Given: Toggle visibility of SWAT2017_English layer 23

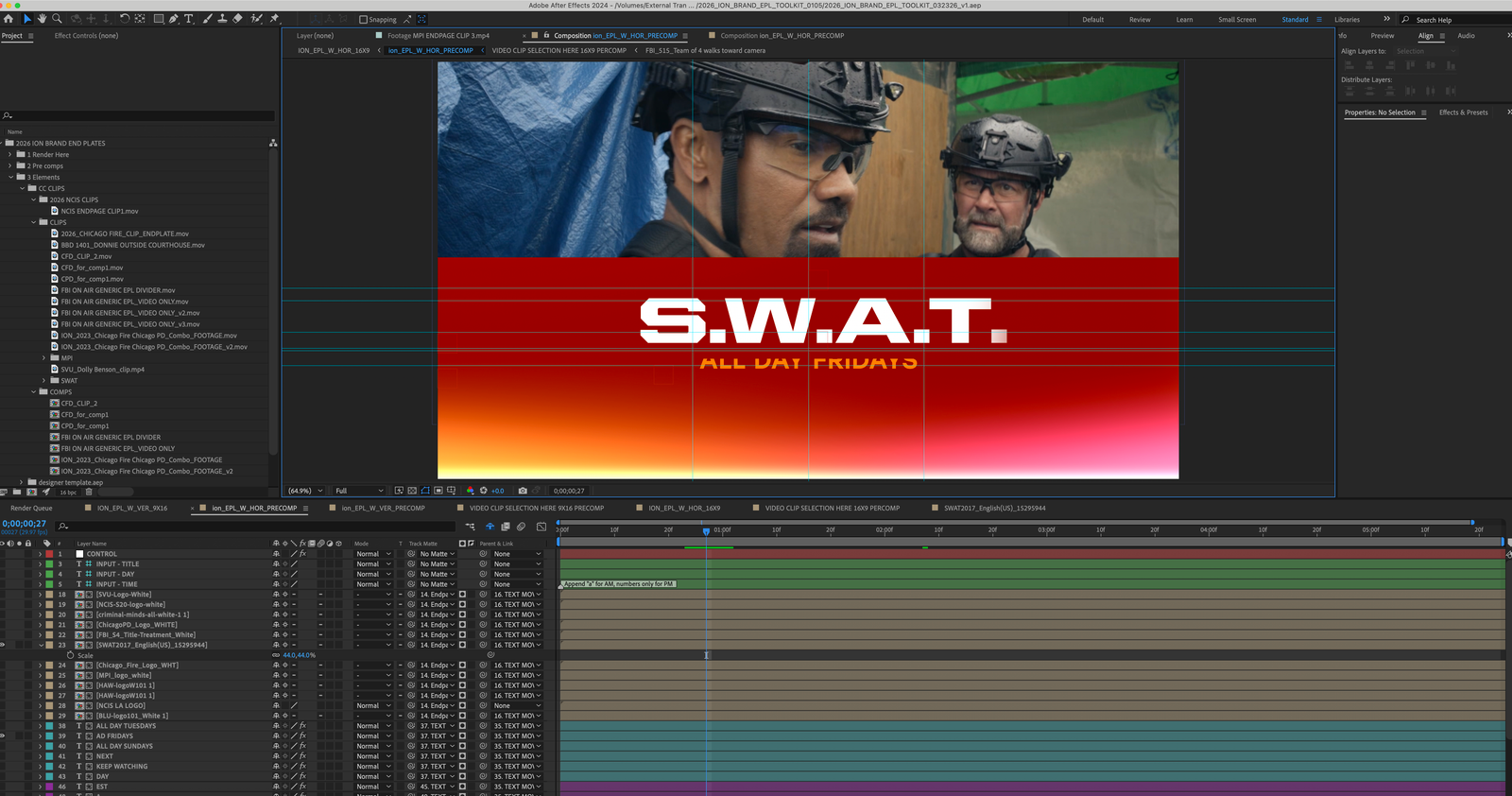Looking at the screenshot, I should point(3,645).
